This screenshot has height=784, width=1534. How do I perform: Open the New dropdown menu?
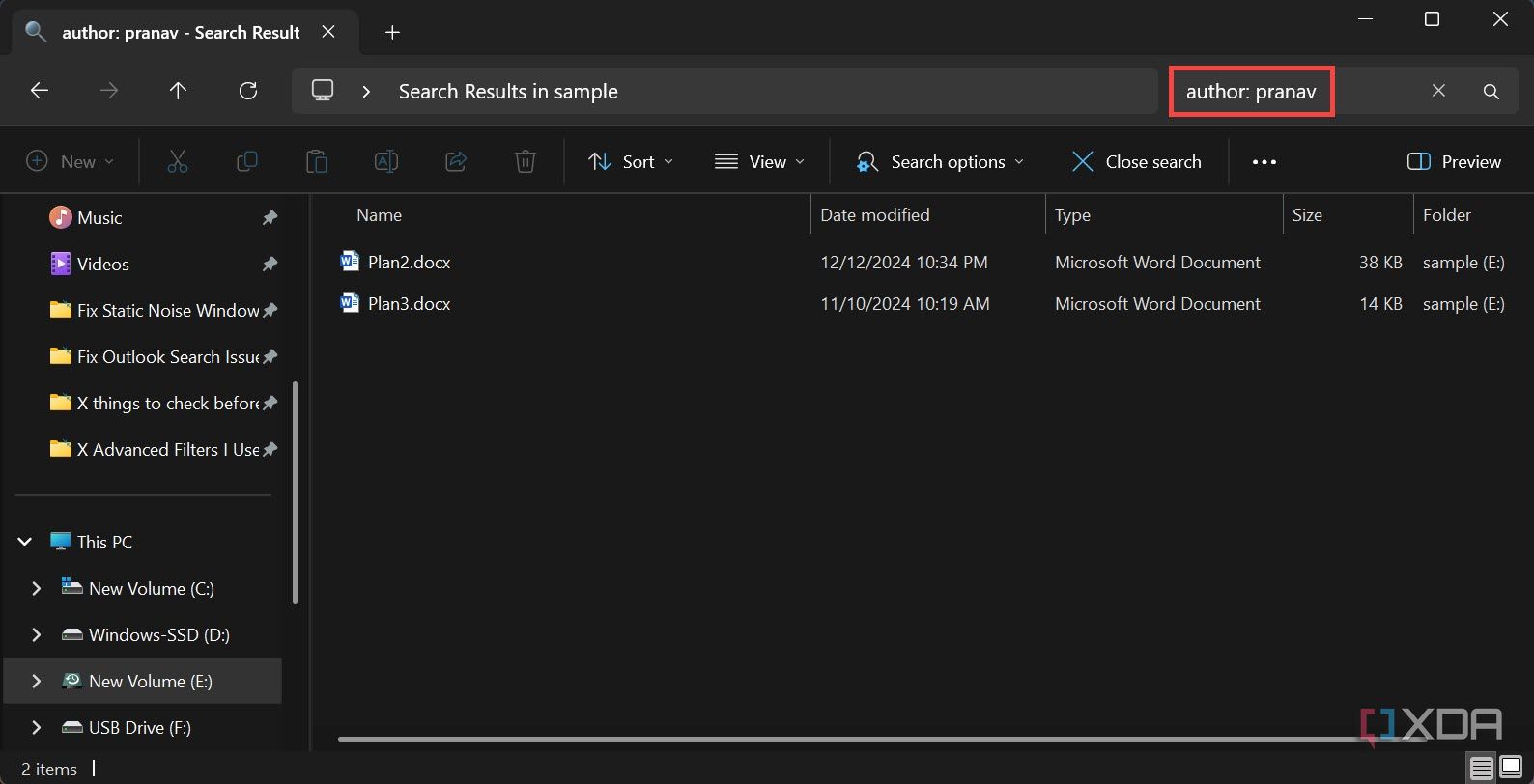pyautogui.click(x=71, y=161)
